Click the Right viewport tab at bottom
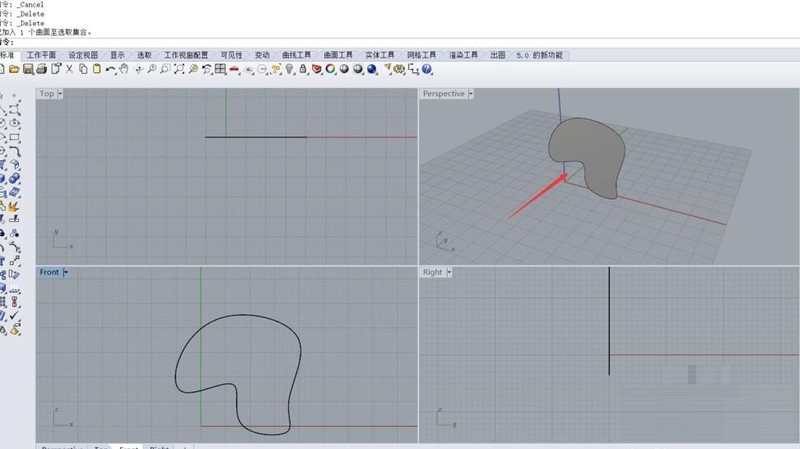This screenshot has width=800, height=449. click(x=159, y=447)
